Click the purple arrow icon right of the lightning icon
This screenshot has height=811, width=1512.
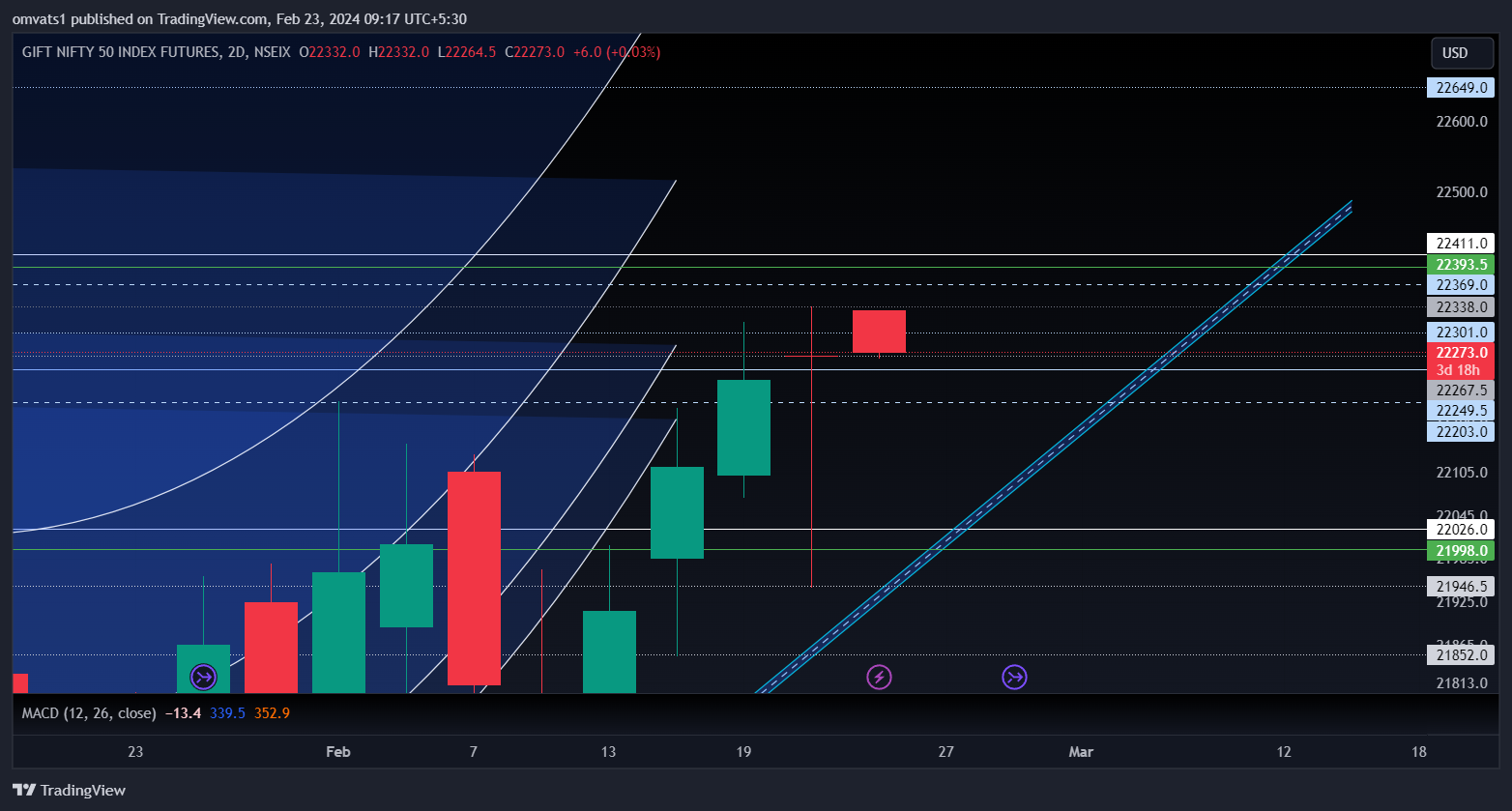(1014, 677)
